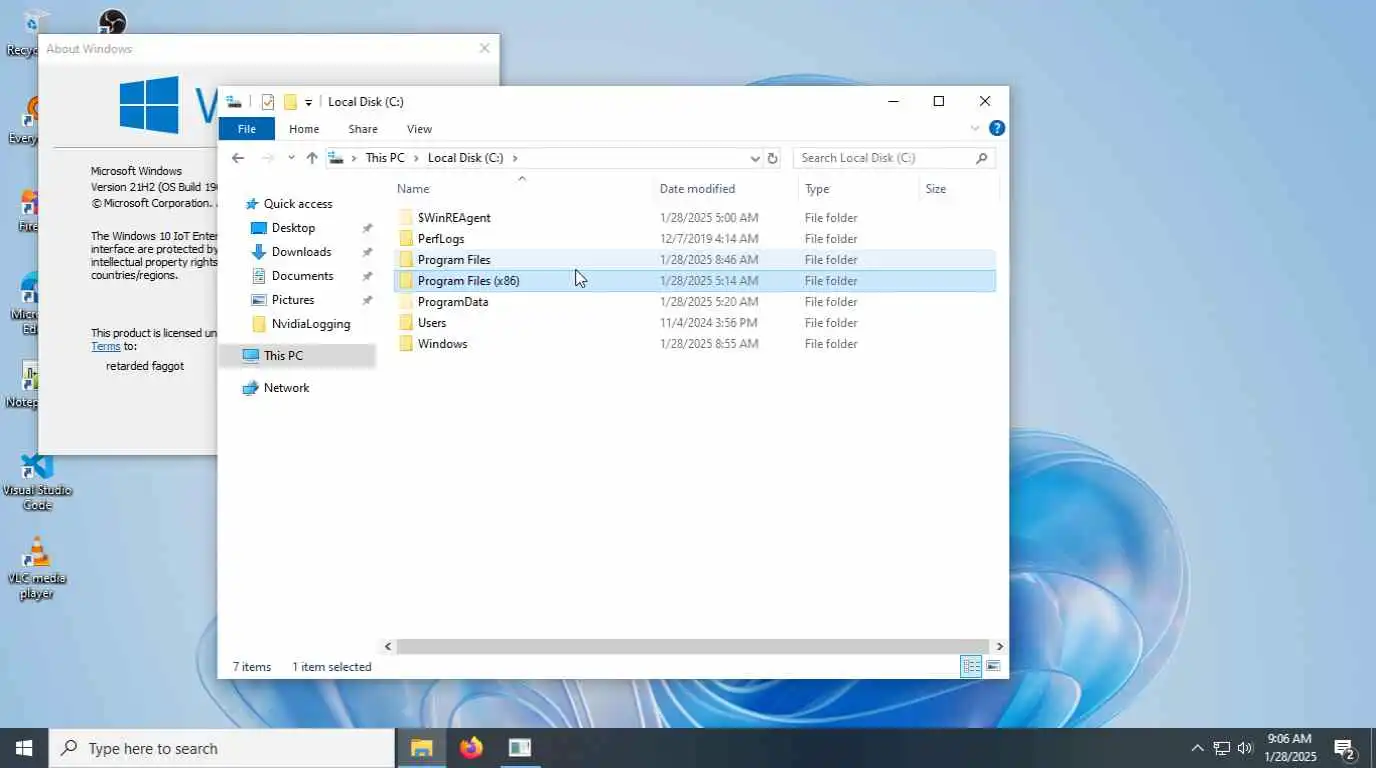Go up one level with Up arrow
The height and width of the screenshot is (768, 1376).
pos(312,158)
